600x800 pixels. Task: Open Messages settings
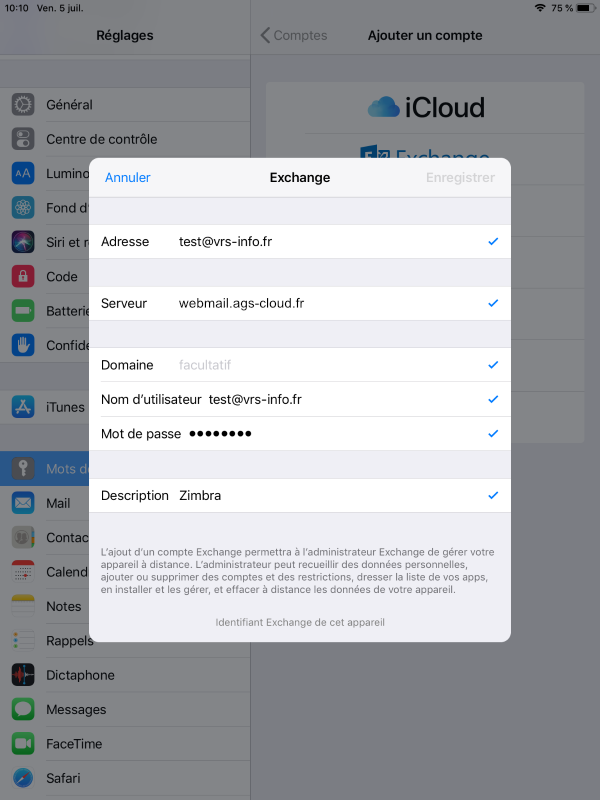click(x=125, y=709)
